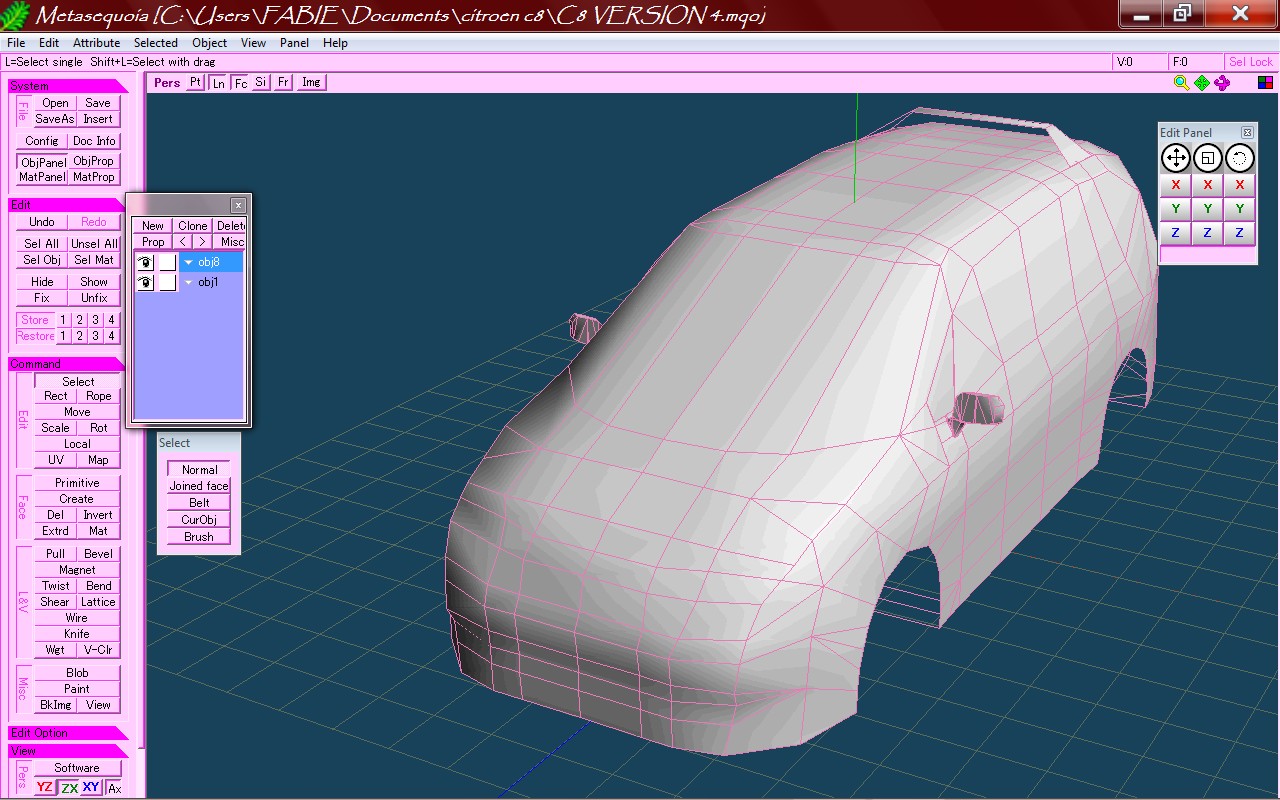Click the blue Z button under rotate
This screenshot has height=800, width=1280.
tap(1239, 233)
